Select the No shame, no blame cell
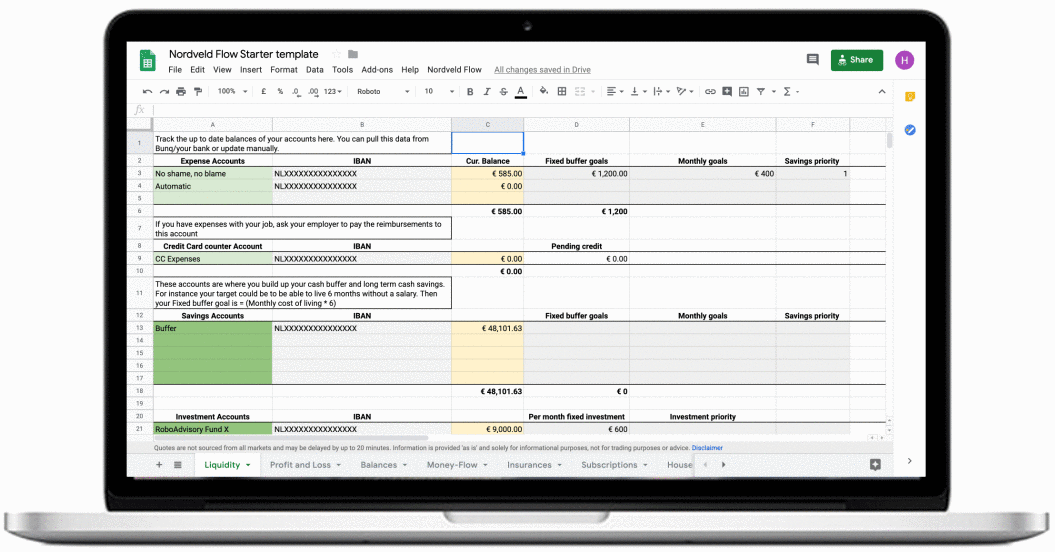 [213, 174]
